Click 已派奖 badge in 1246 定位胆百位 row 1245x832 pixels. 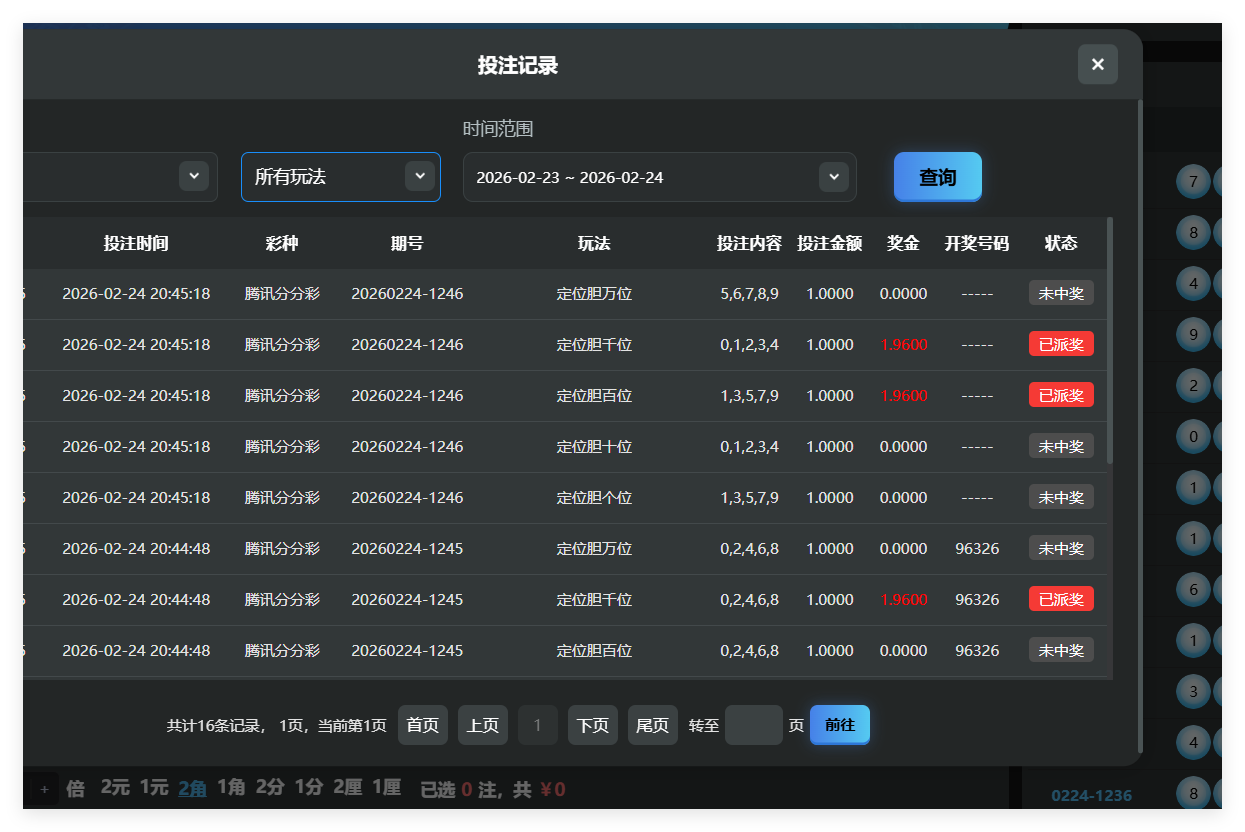pyautogui.click(x=1060, y=395)
